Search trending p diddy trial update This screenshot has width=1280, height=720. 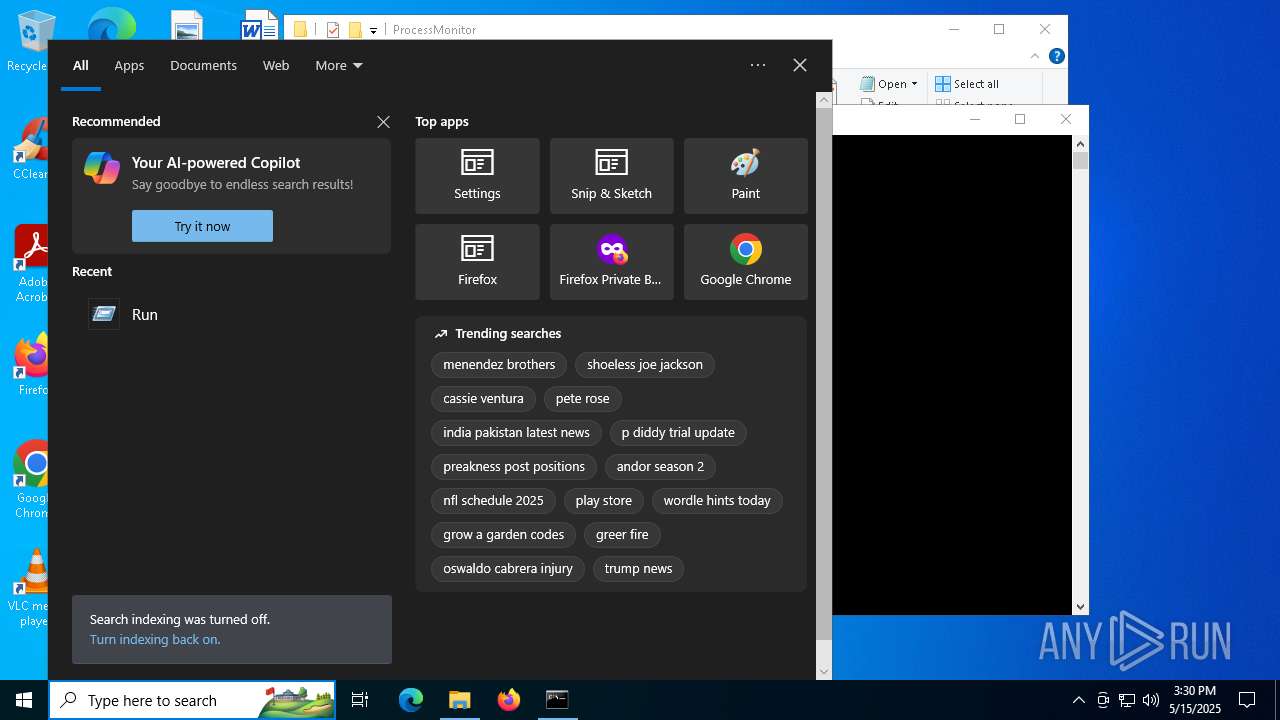point(678,432)
